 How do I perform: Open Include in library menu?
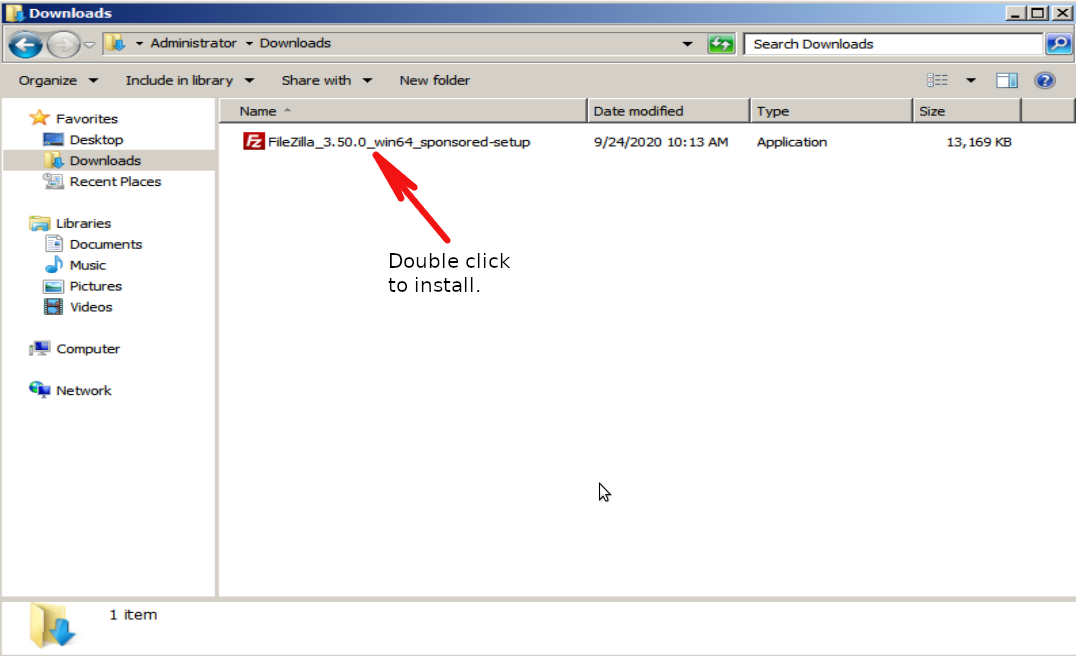tap(189, 80)
